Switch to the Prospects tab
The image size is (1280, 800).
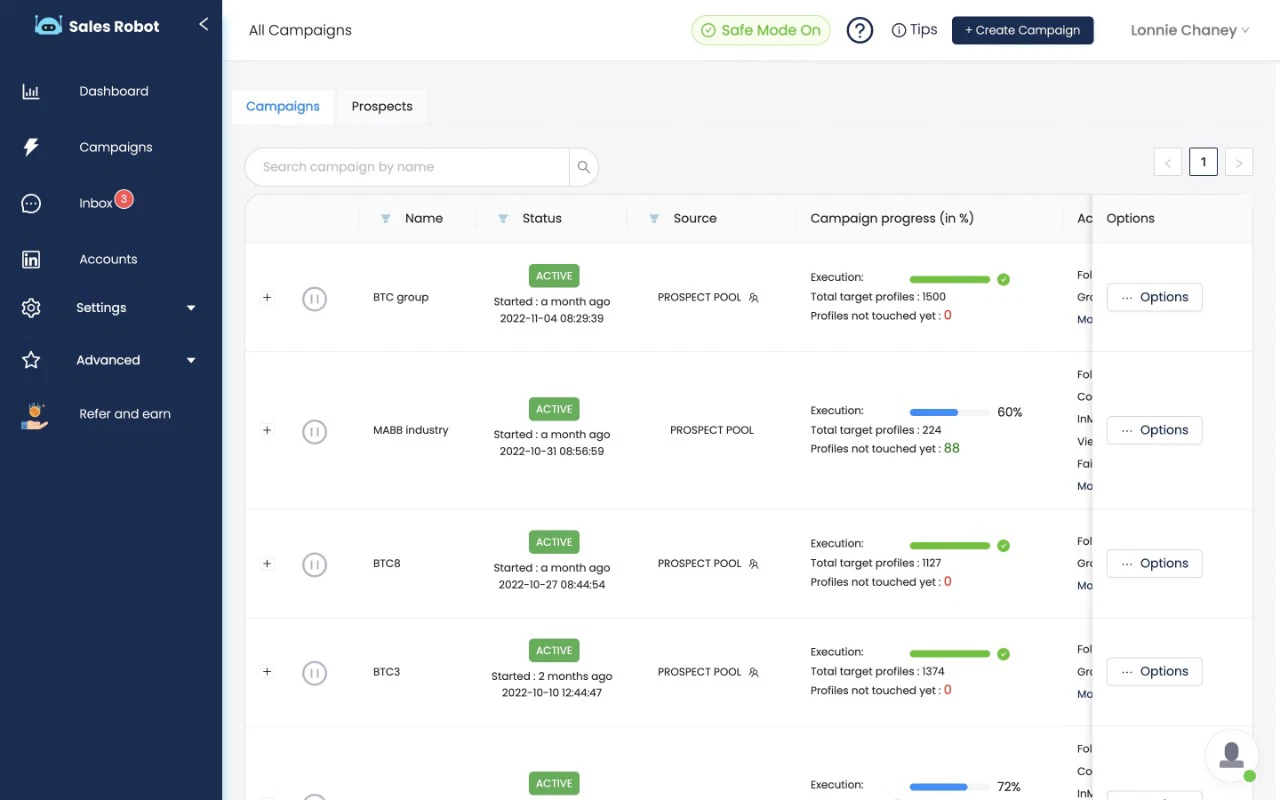tap(382, 106)
